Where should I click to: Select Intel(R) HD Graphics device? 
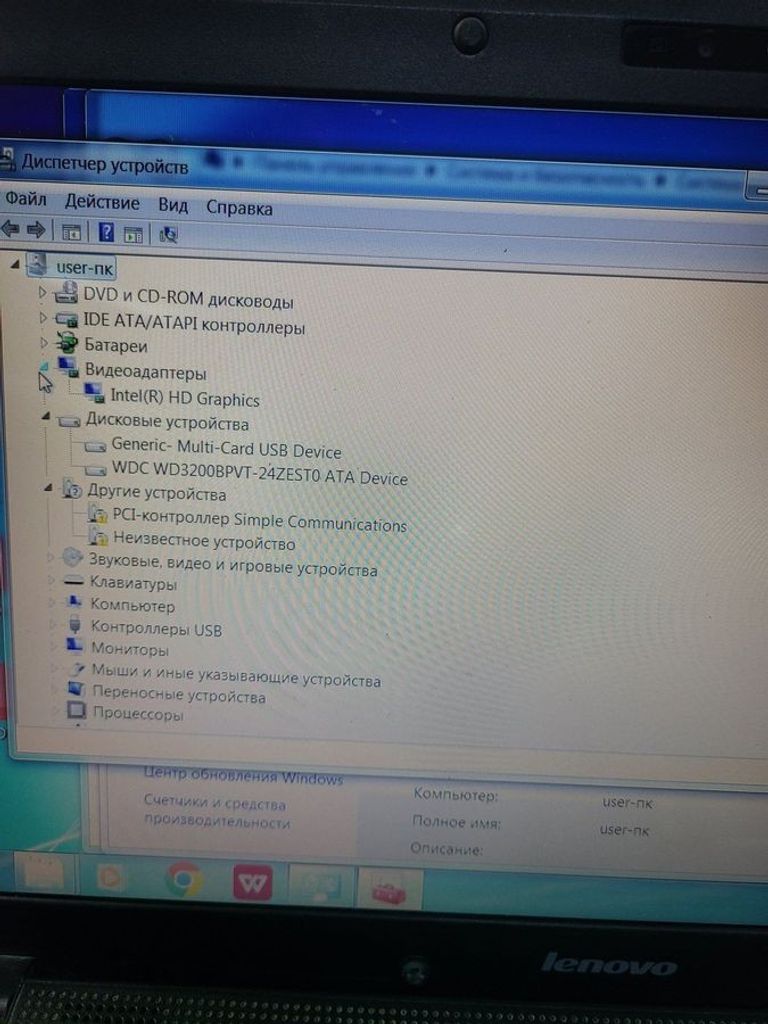(185, 398)
